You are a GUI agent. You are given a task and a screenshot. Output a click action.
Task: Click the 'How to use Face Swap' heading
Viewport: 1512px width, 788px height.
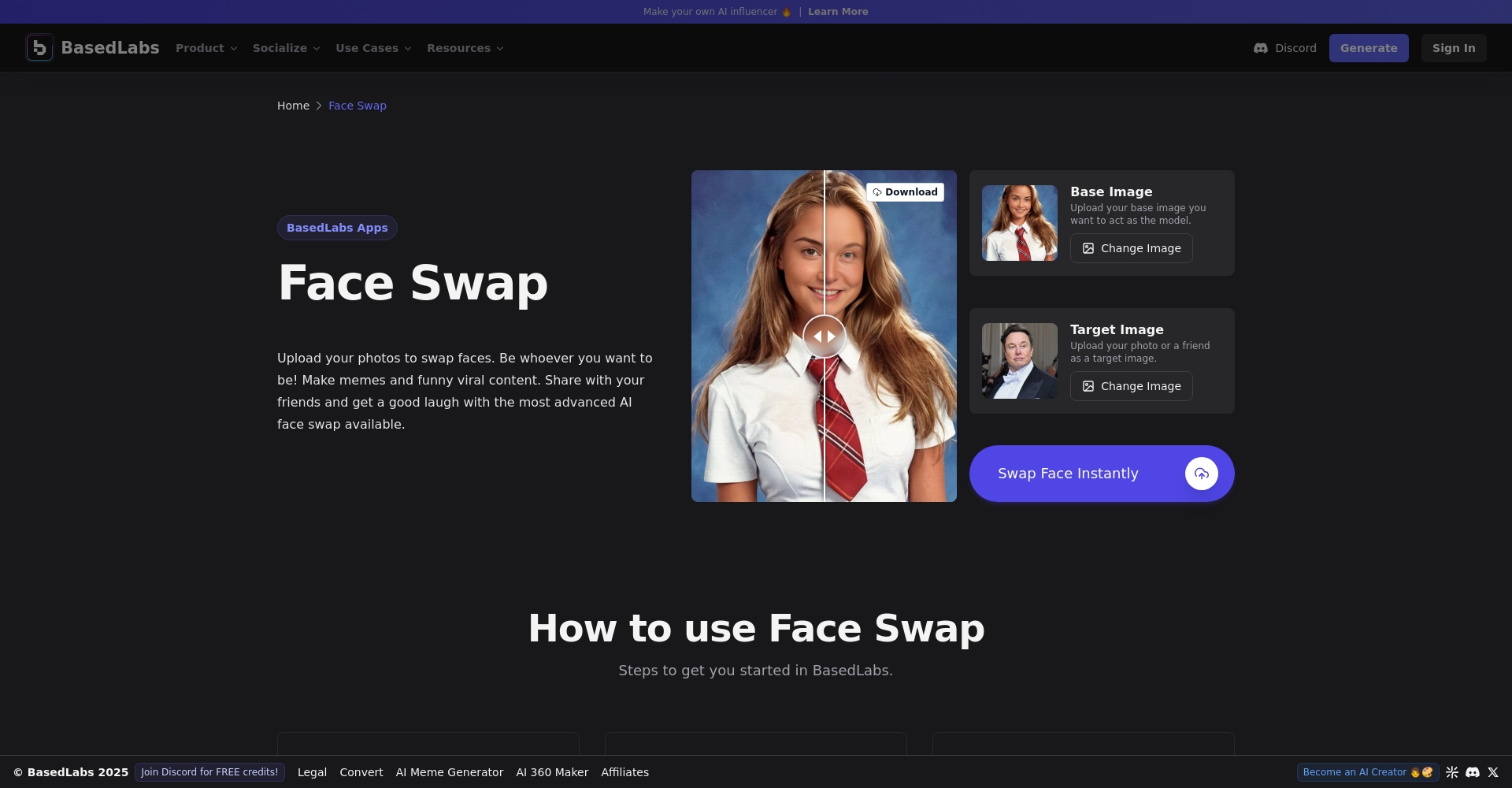coord(756,628)
